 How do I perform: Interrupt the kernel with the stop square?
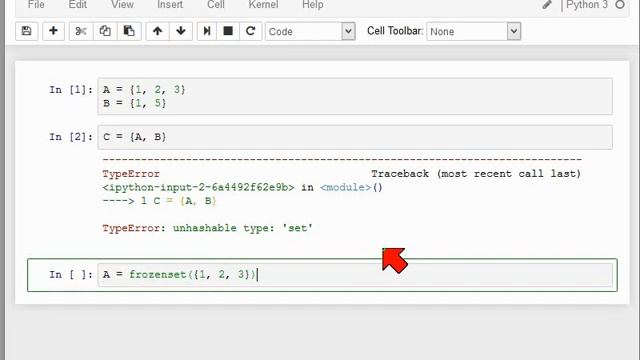(228, 31)
